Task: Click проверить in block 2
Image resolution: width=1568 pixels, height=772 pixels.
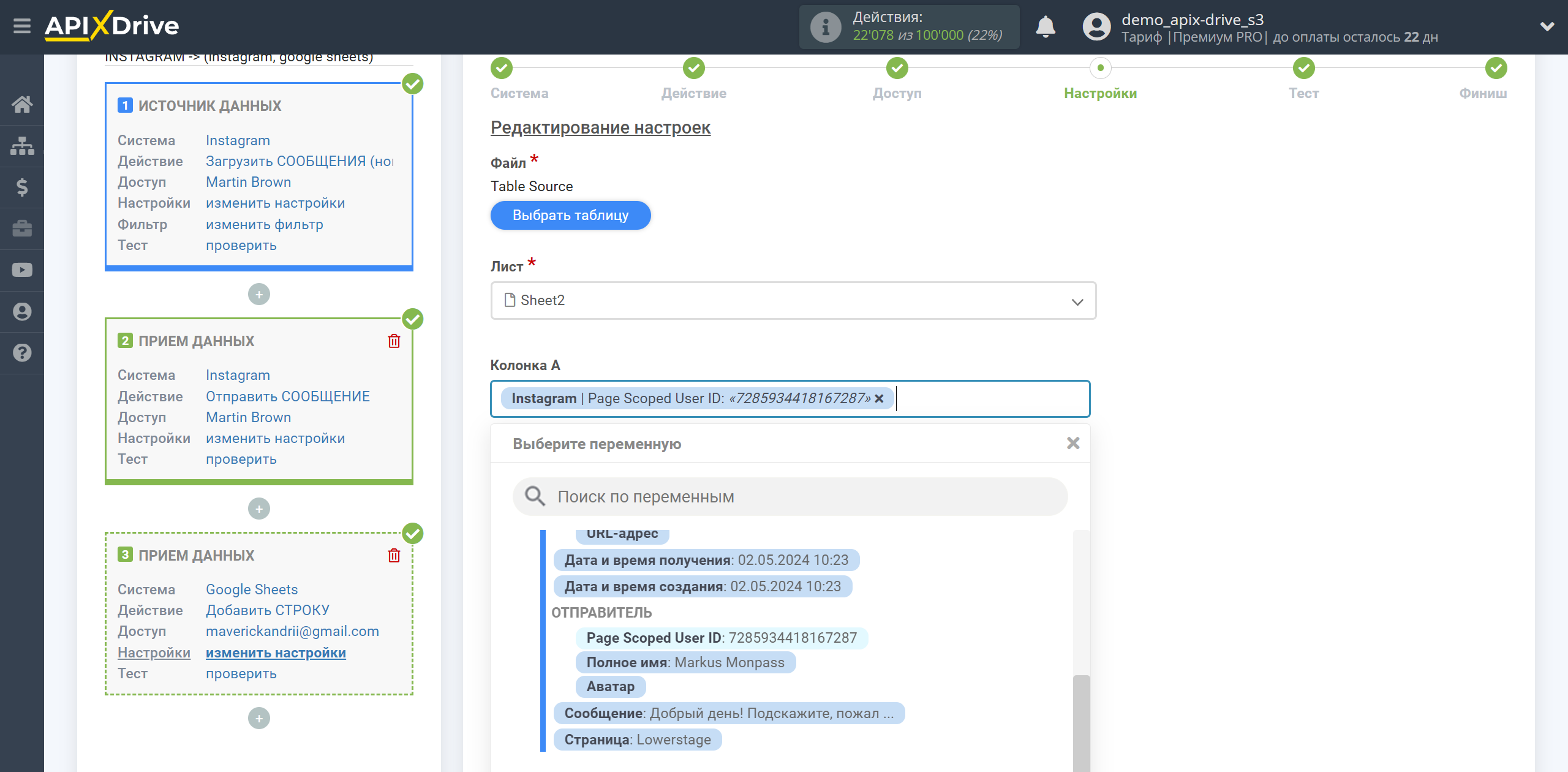Action: (241, 459)
